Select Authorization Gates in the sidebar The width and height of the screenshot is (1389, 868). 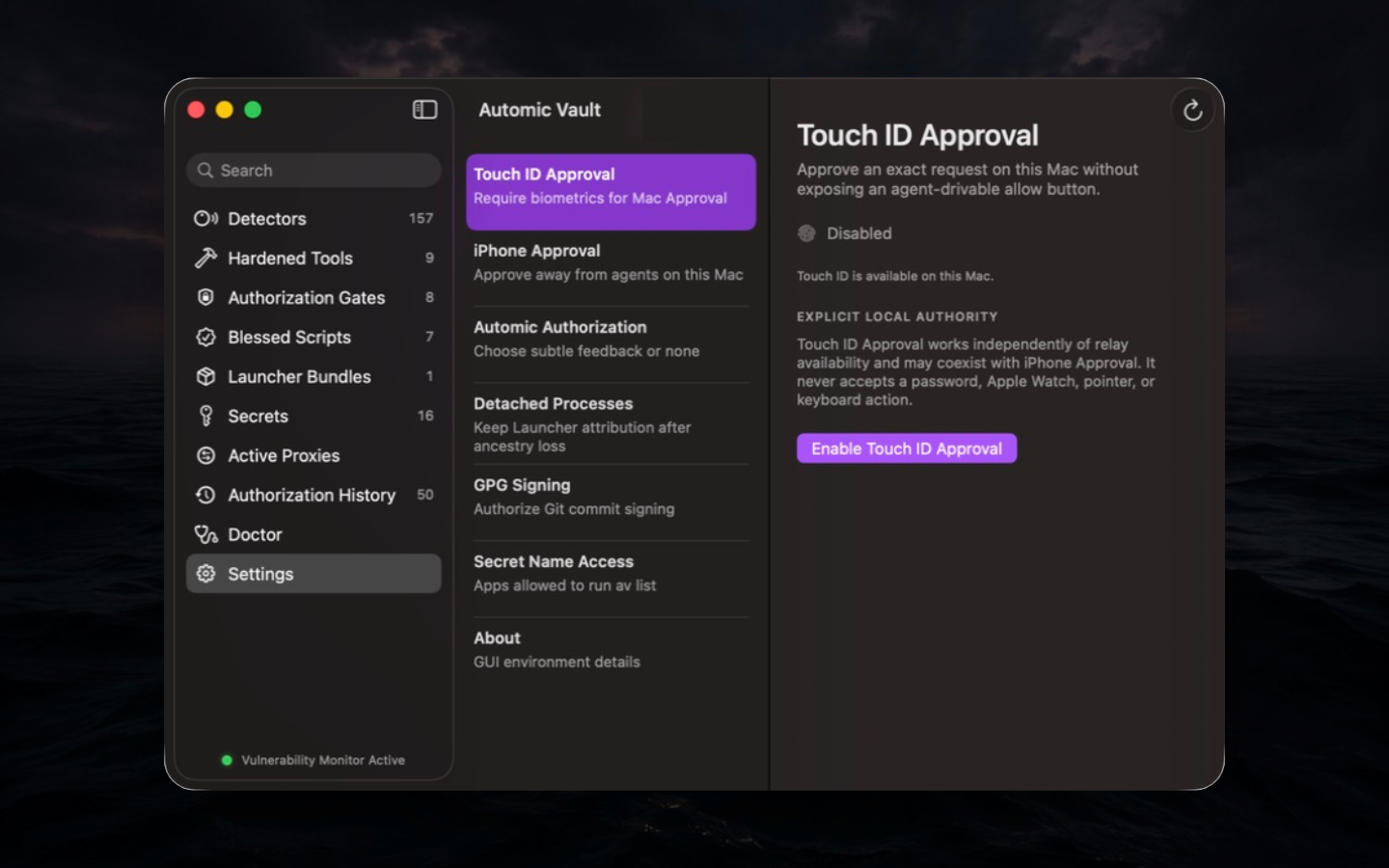click(313, 298)
